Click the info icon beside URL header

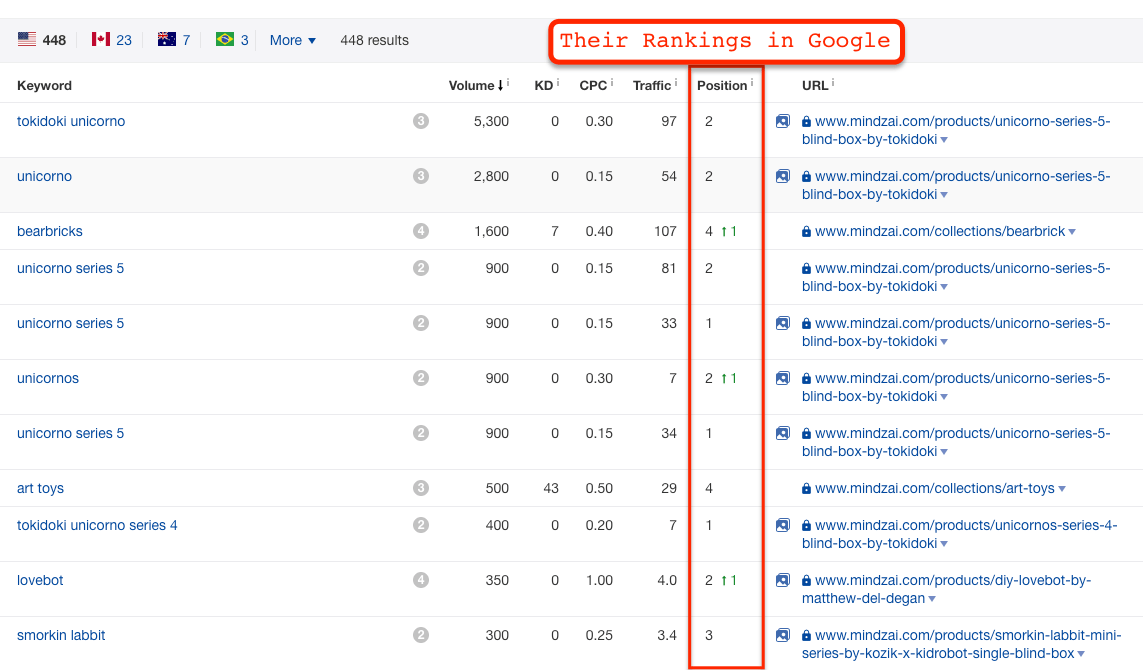(x=832, y=82)
